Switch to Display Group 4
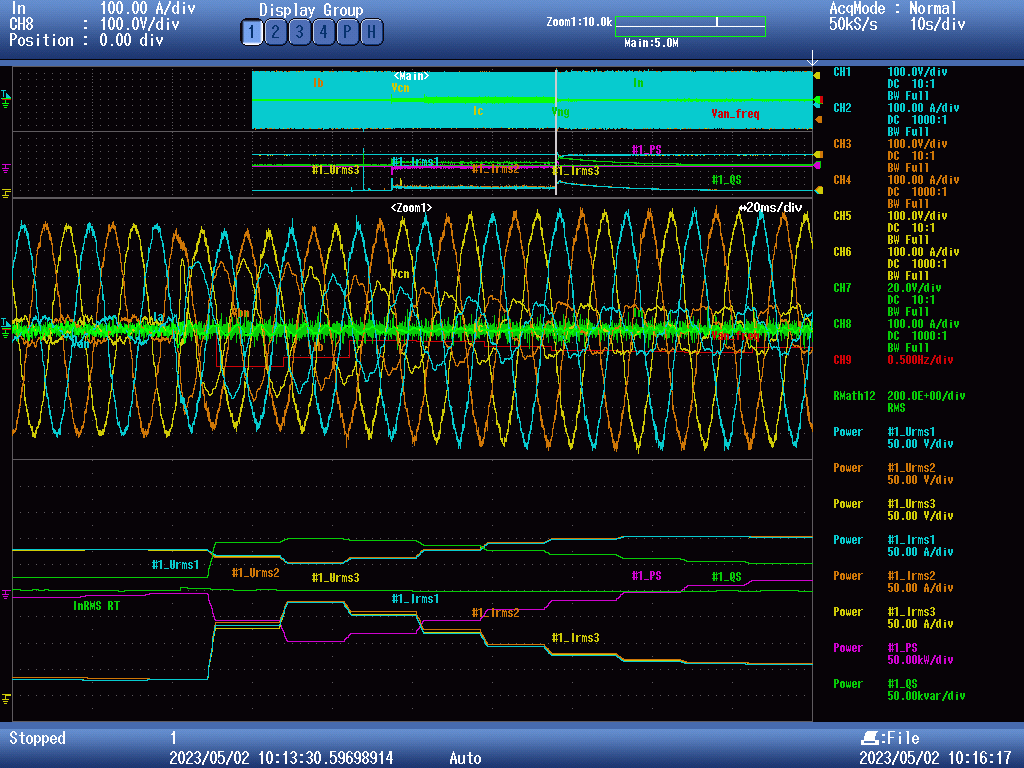Screen dimensions: 1024x768 [323, 33]
